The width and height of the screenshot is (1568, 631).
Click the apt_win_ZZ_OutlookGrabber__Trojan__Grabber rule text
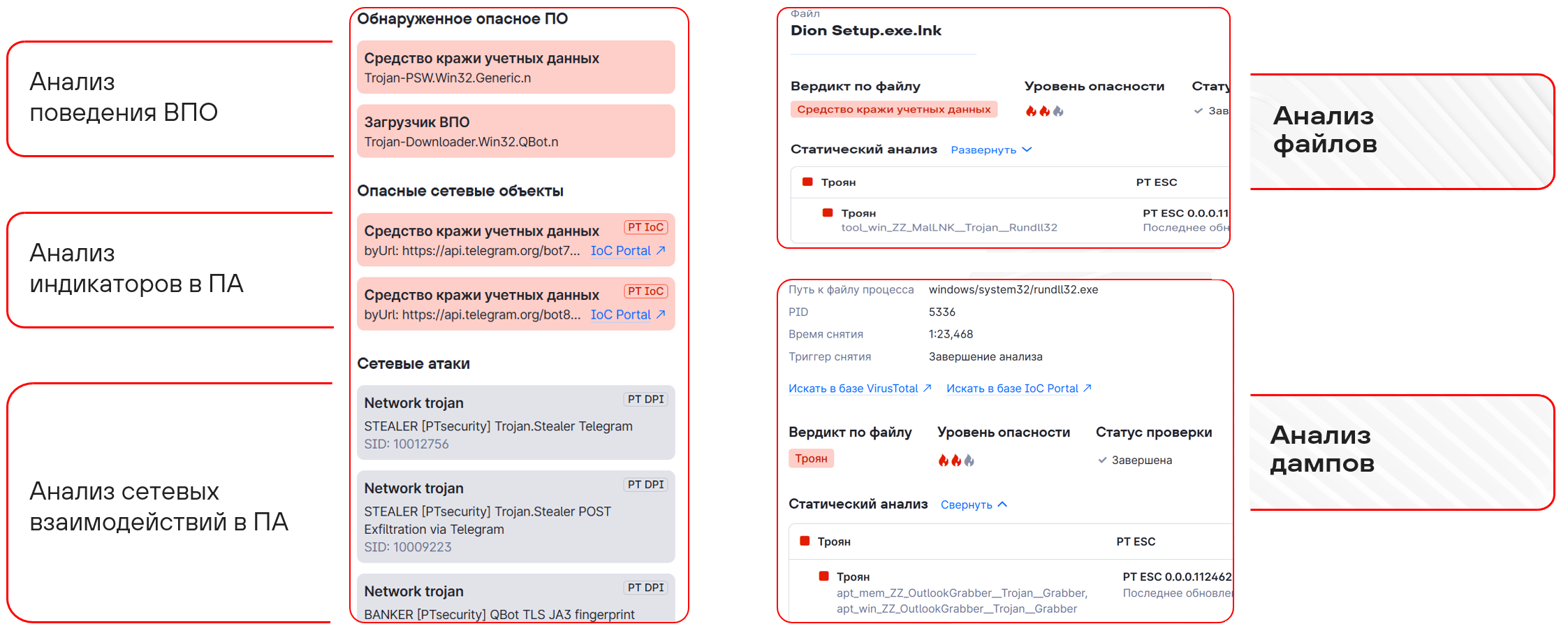(957, 609)
